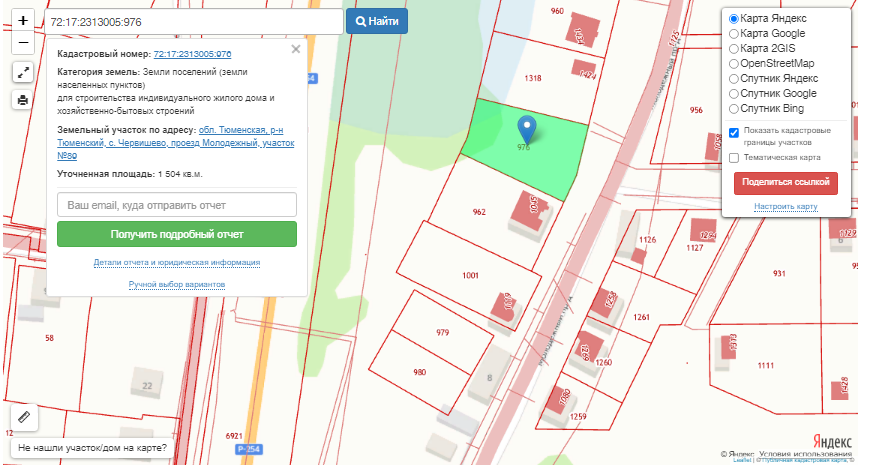
Task: Focus the cadastral number search field
Action: [194, 22]
